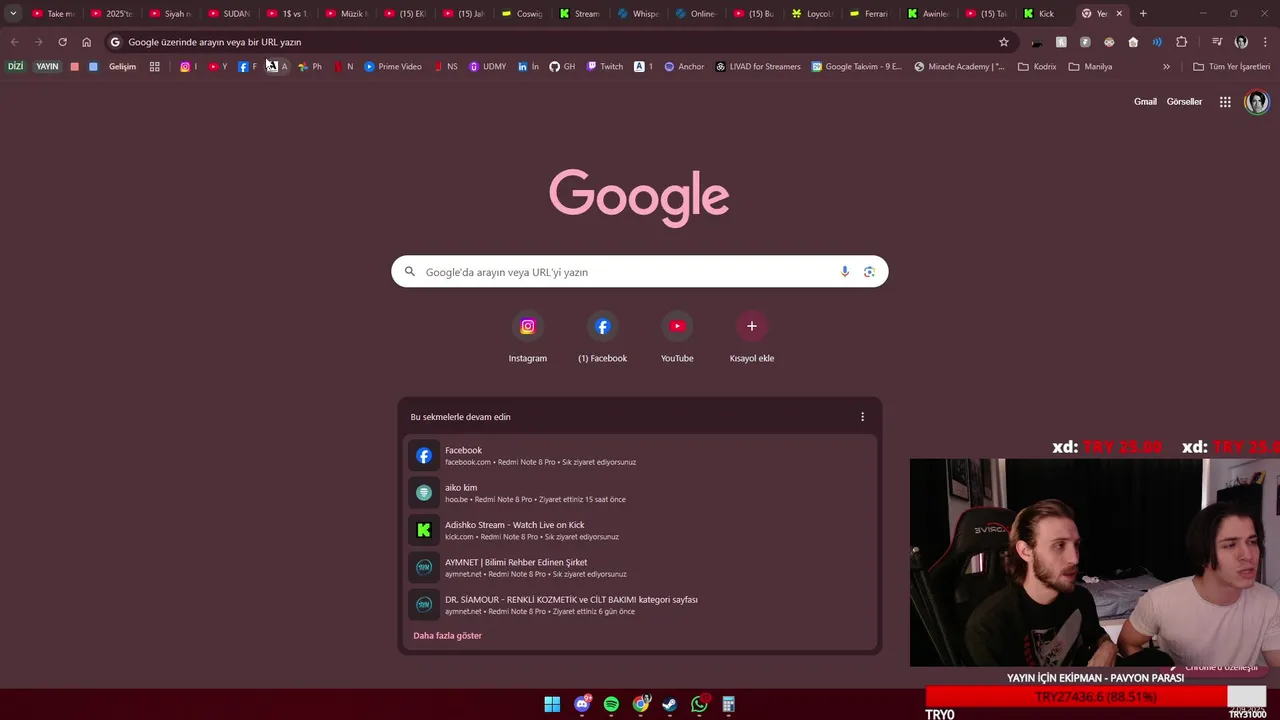
Task: Open AYMNET Bilimi Rehber Edinen Şirket entry
Action: pyautogui.click(x=640, y=568)
